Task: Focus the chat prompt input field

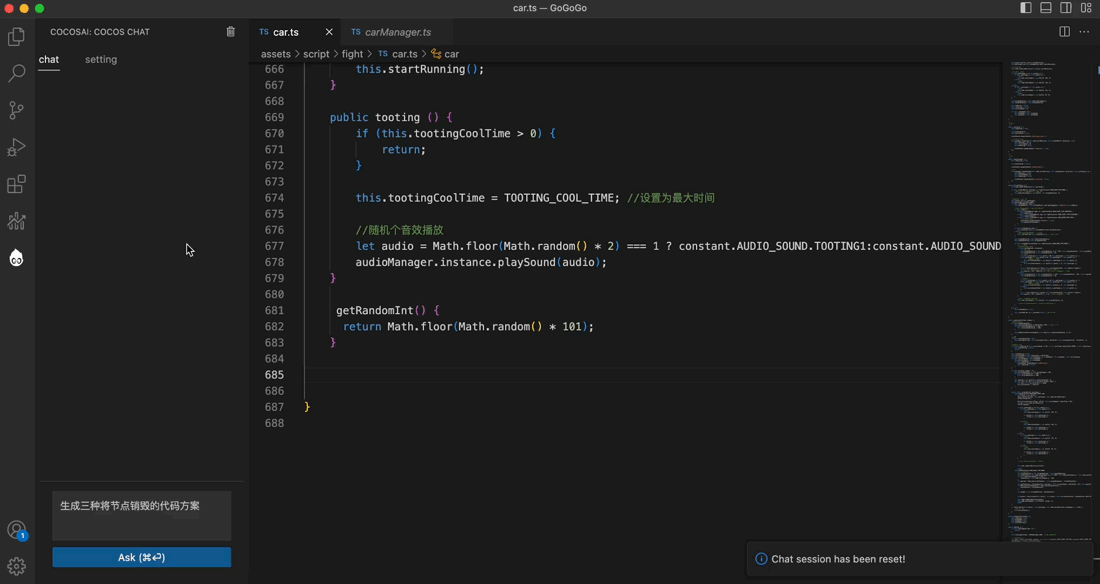Action: (x=142, y=516)
